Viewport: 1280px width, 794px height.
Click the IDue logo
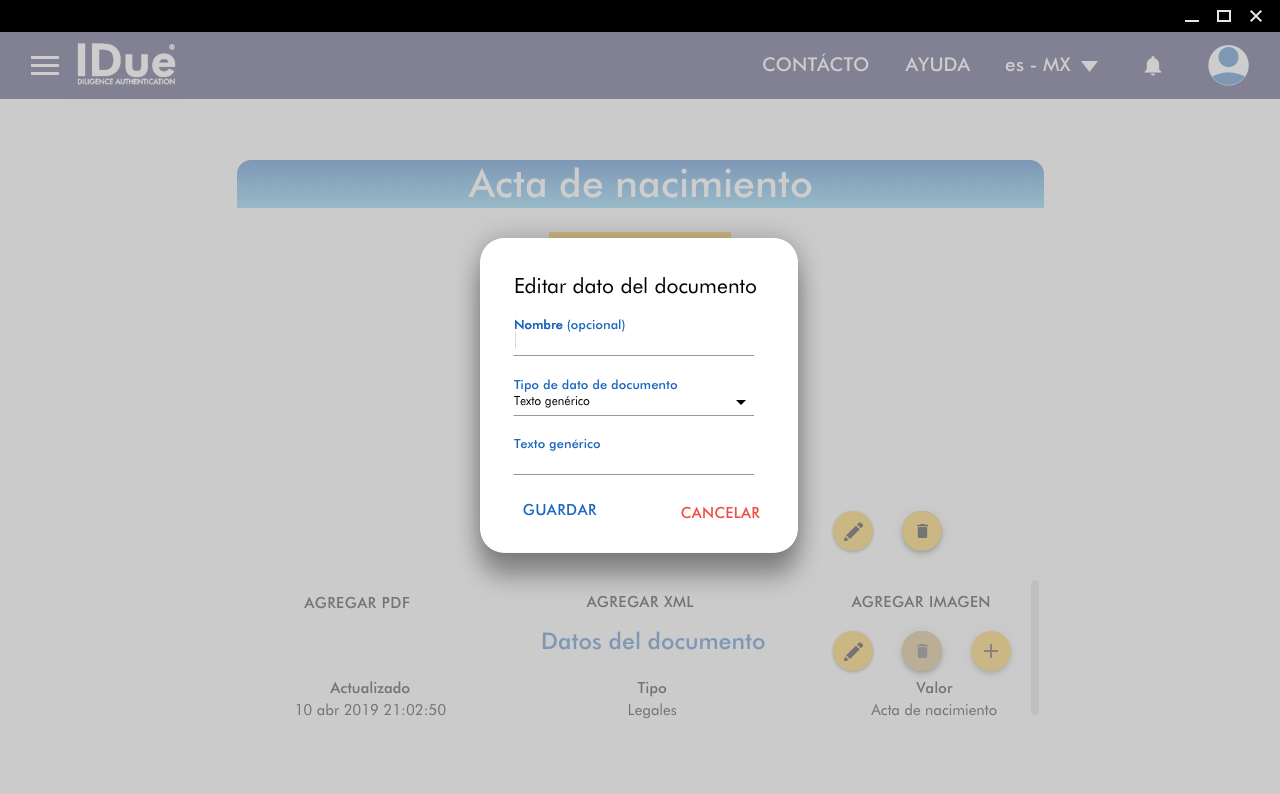tap(126, 64)
